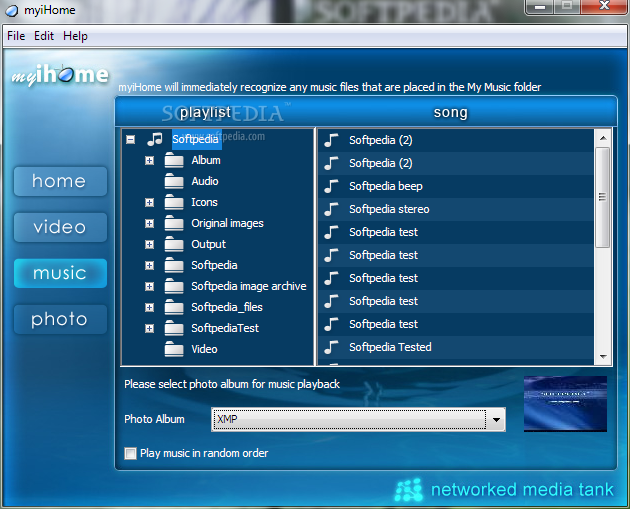Click the SoftpediaTest folder icon
The image size is (630, 509).
[174, 328]
